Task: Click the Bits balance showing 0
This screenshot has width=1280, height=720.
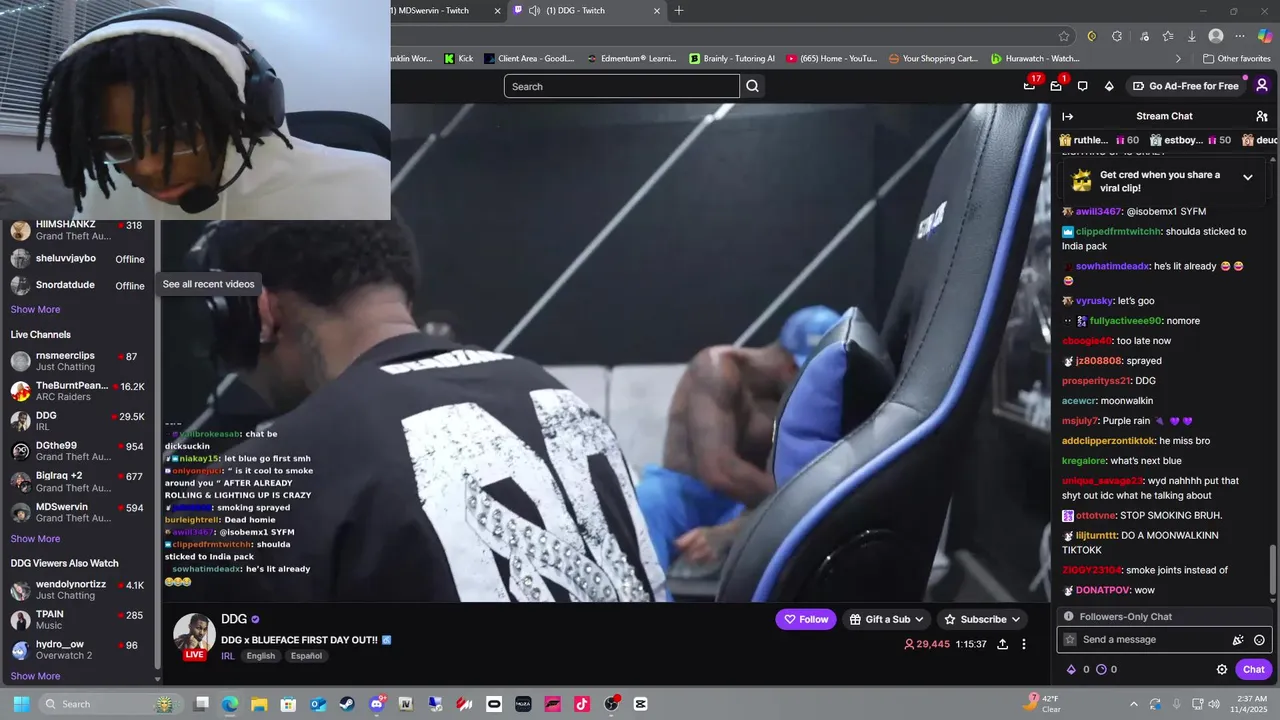Action: pyautogui.click(x=1078, y=670)
